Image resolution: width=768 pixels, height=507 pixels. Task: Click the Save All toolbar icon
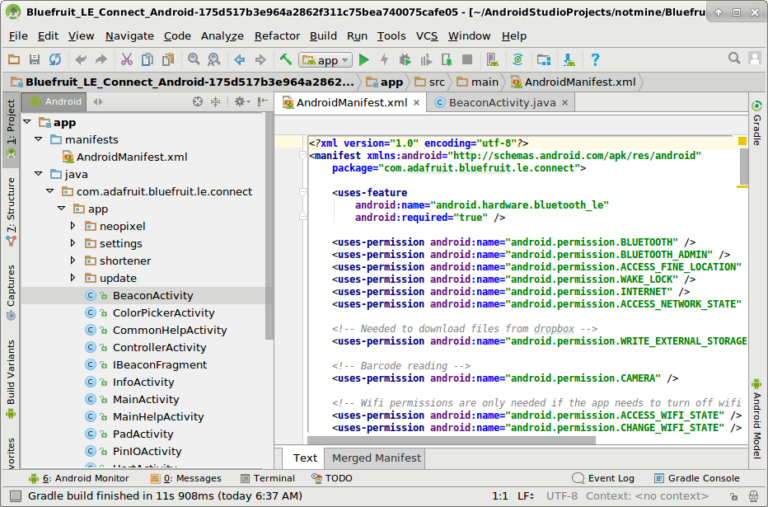[x=35, y=60]
